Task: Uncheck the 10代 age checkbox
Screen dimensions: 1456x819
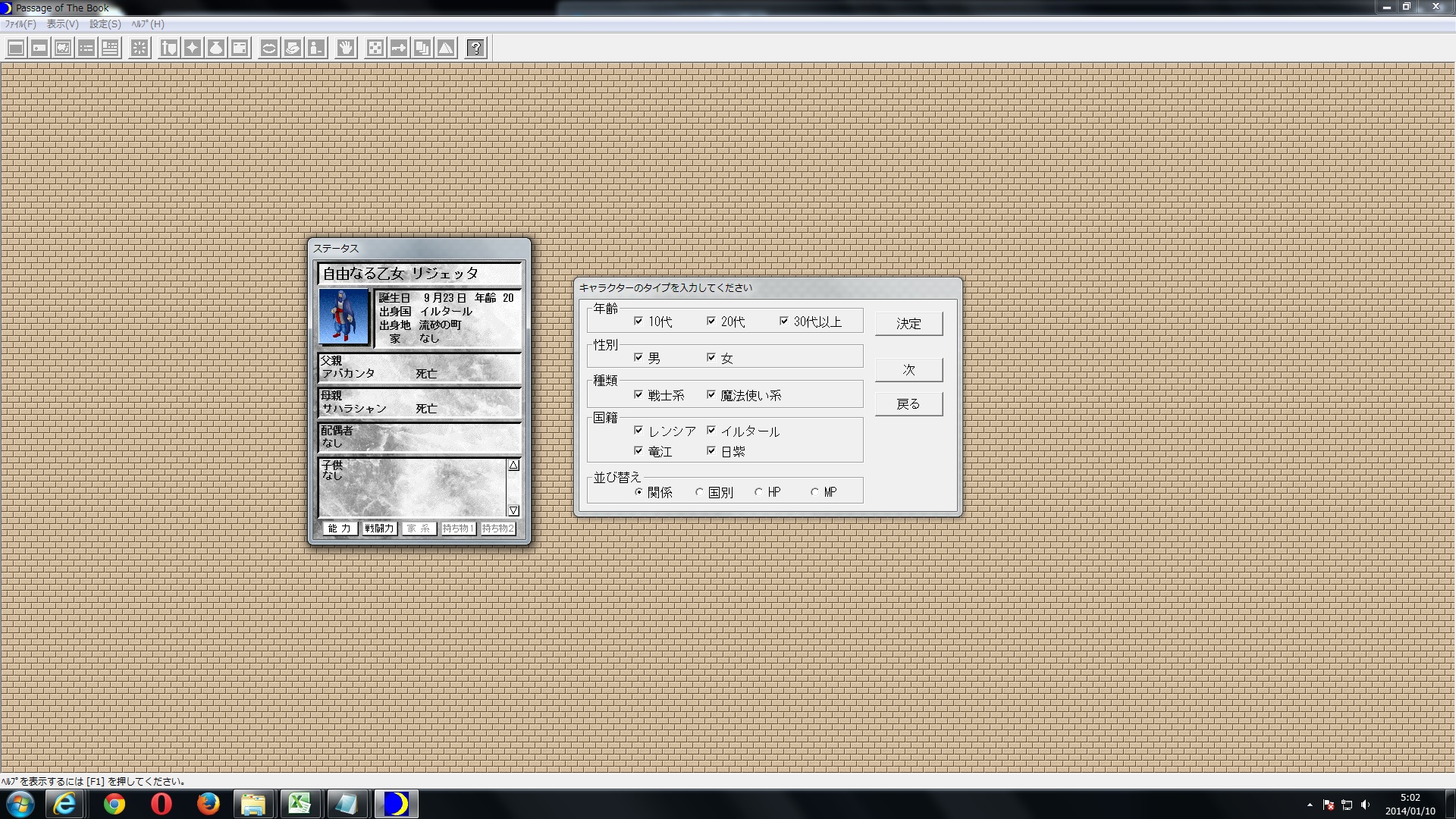Action: pos(639,321)
